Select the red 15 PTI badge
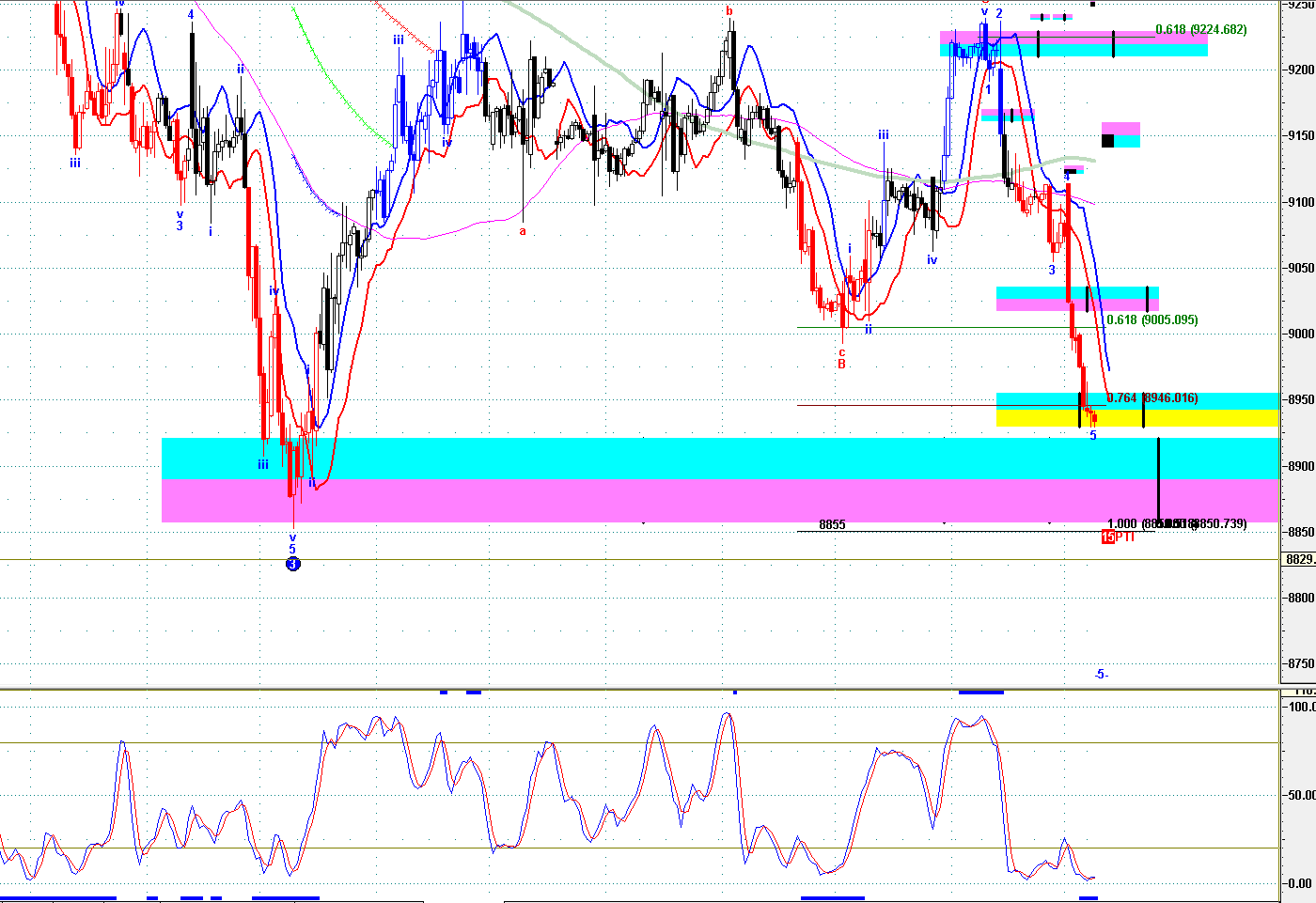 (1118, 537)
